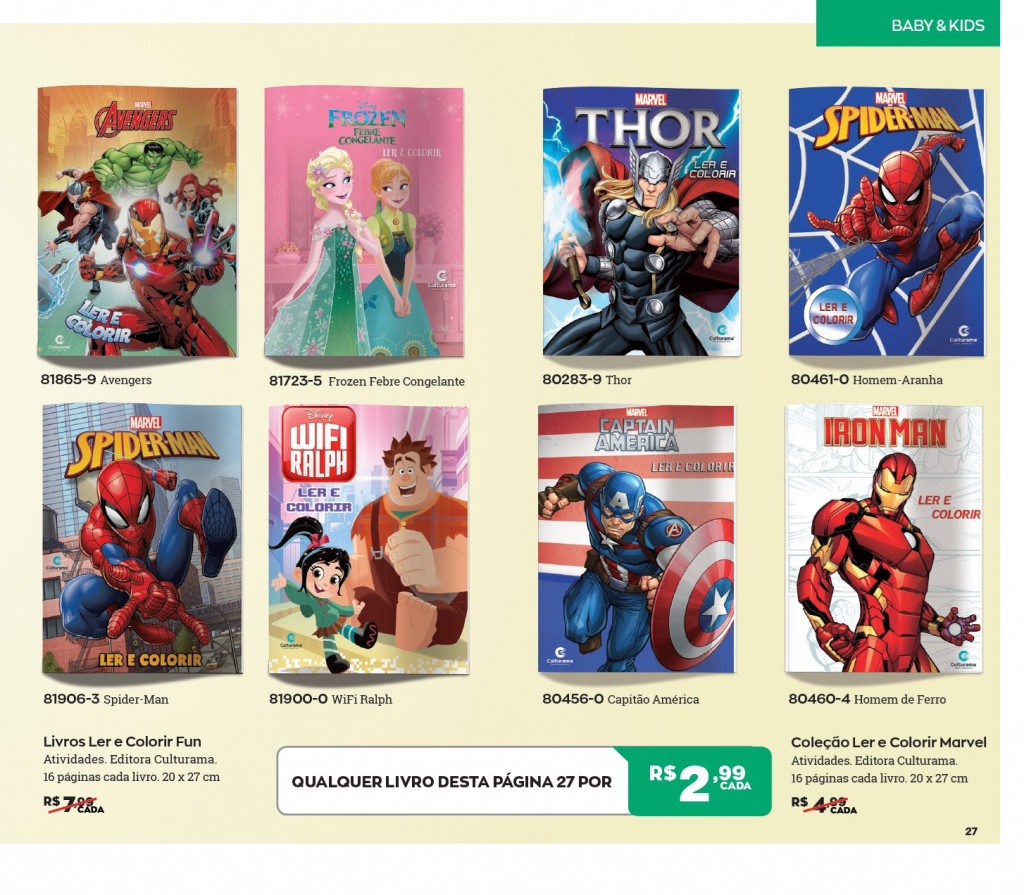Click the 'Livros Ler e Colorir Fun' heading
The width and height of the screenshot is (1024, 895).
coord(122,741)
